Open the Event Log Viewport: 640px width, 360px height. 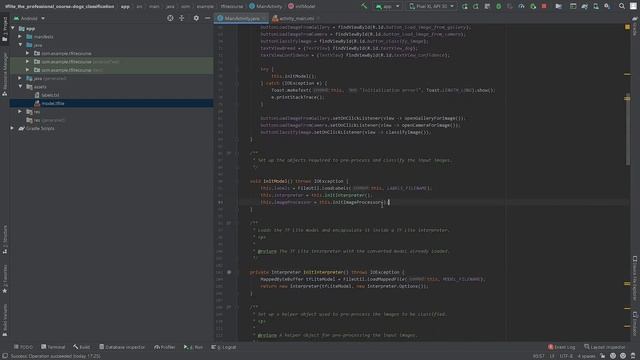562,347
